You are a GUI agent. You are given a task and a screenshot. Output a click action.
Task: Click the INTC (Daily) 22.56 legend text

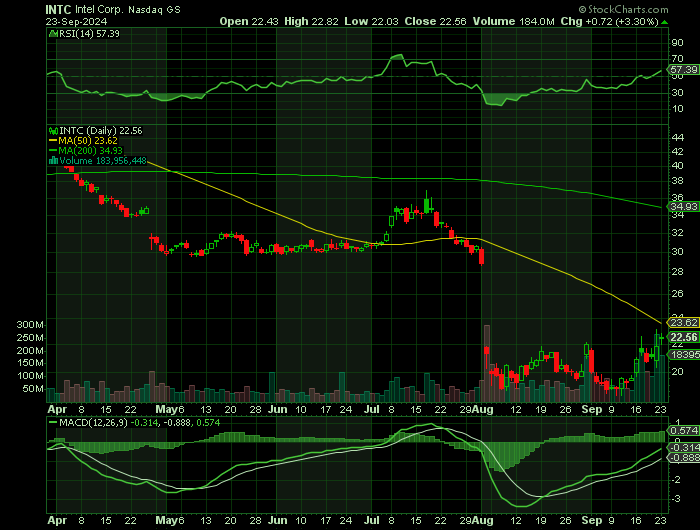[101, 131]
